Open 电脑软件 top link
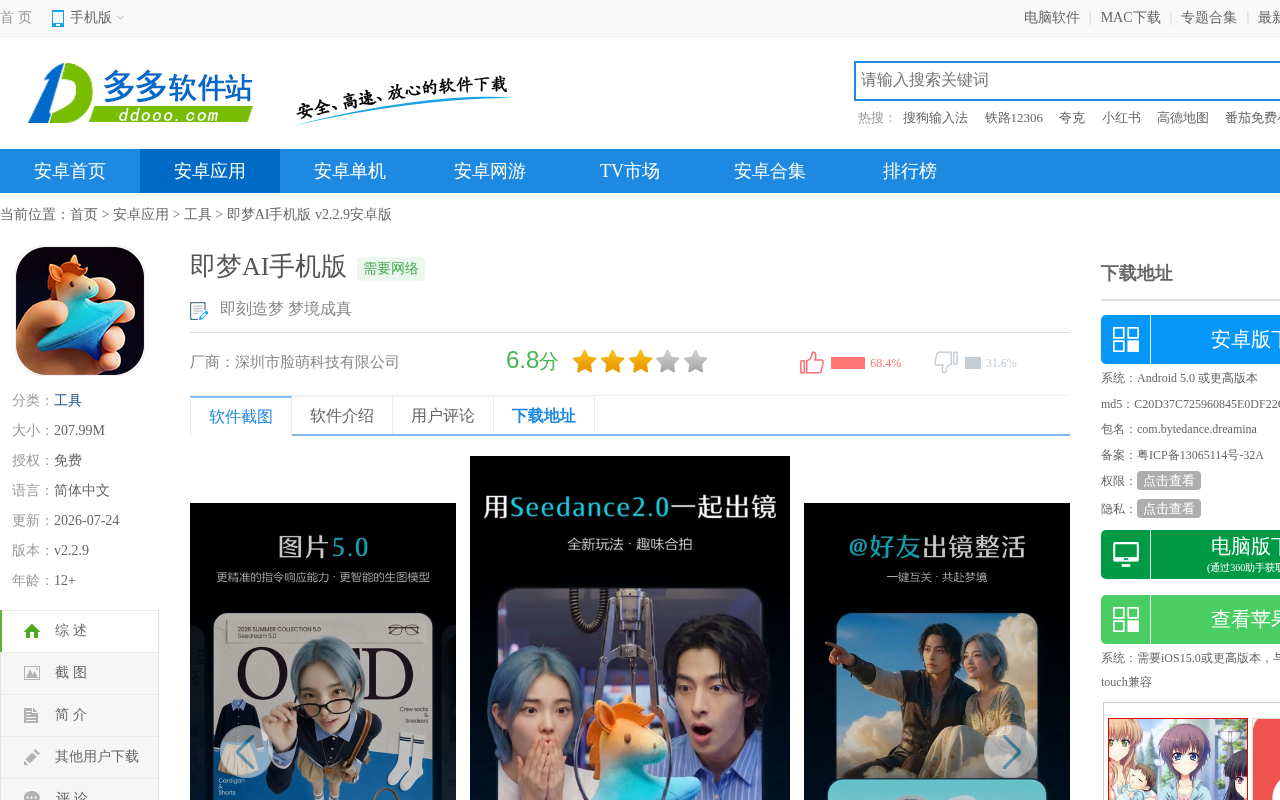This screenshot has width=1280, height=800. (1052, 18)
